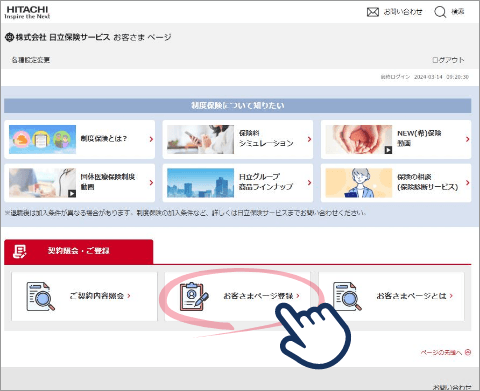Click the document icon in 契約照会・ご登録 tab
This screenshot has width=480, height=391.
click(19, 251)
